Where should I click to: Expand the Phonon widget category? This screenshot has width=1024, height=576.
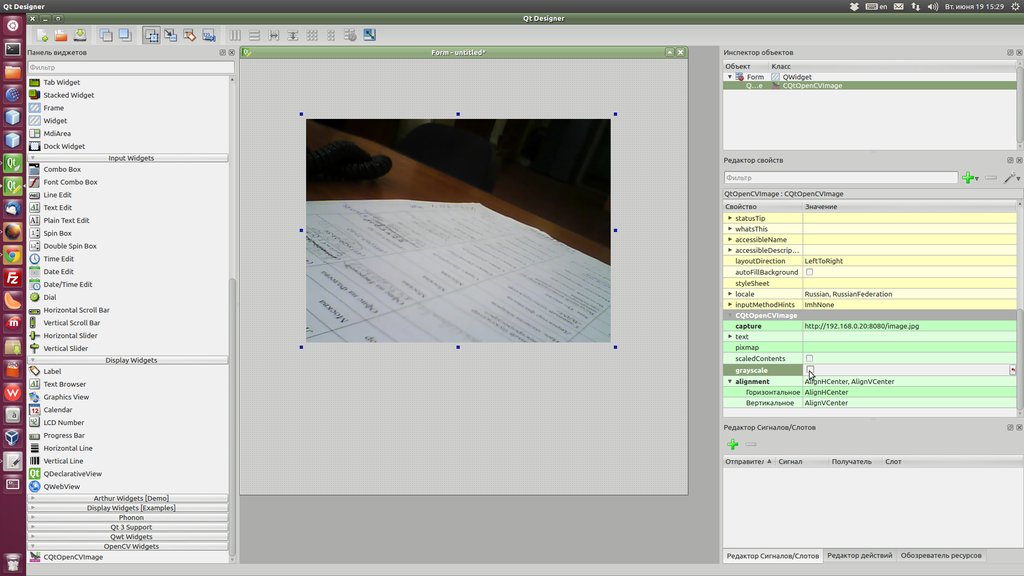point(131,517)
